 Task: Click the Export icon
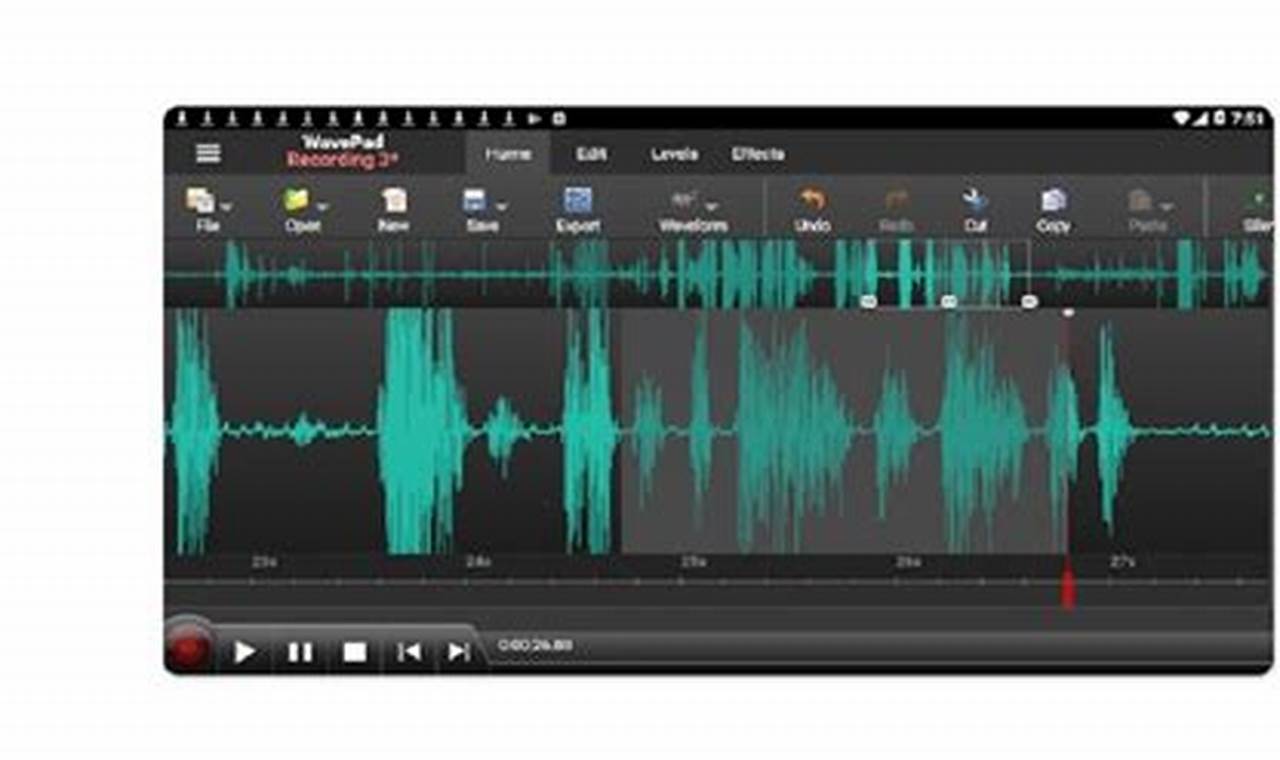coord(578,200)
